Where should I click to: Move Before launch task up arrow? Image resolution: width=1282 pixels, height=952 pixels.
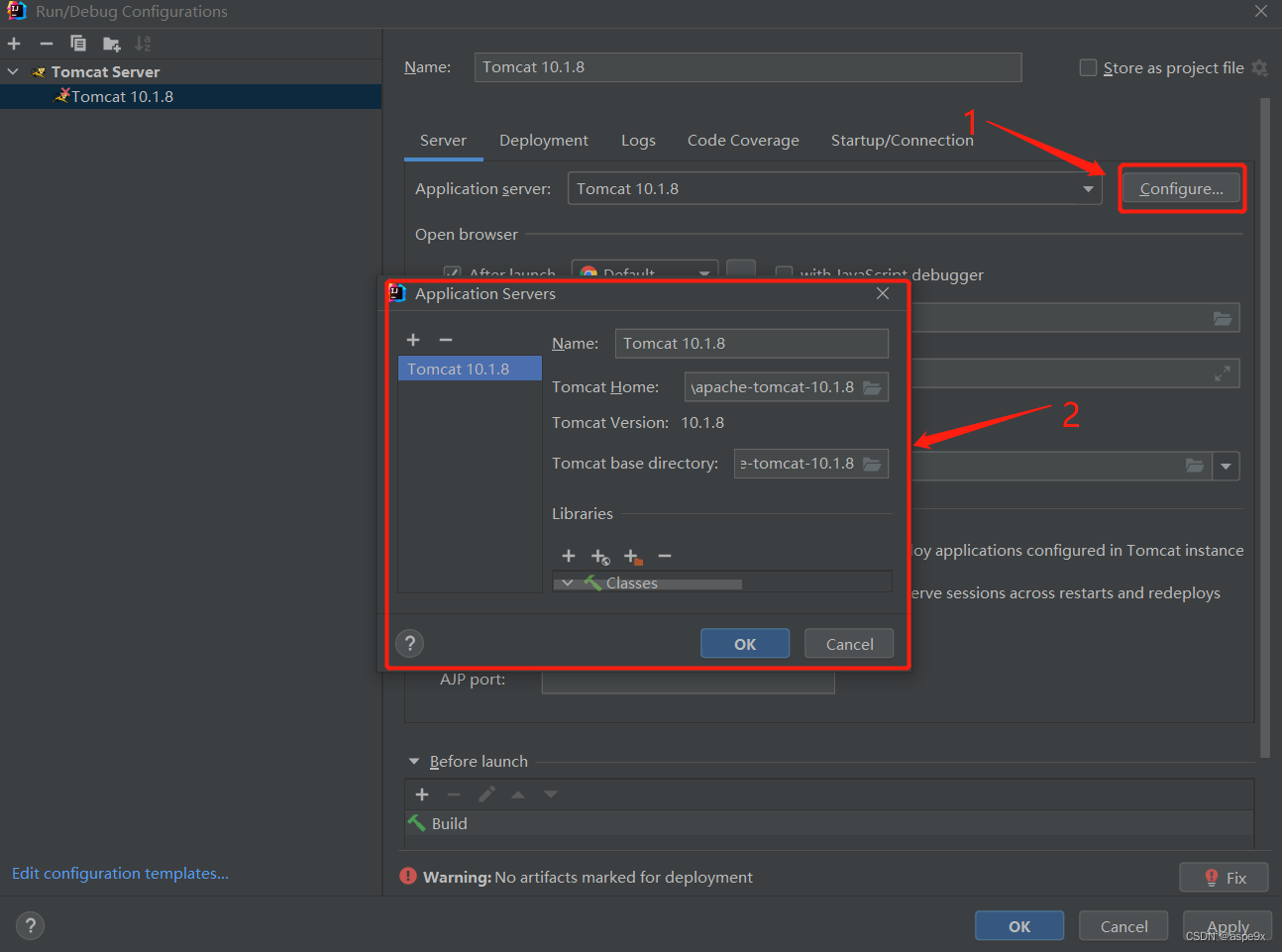click(518, 794)
